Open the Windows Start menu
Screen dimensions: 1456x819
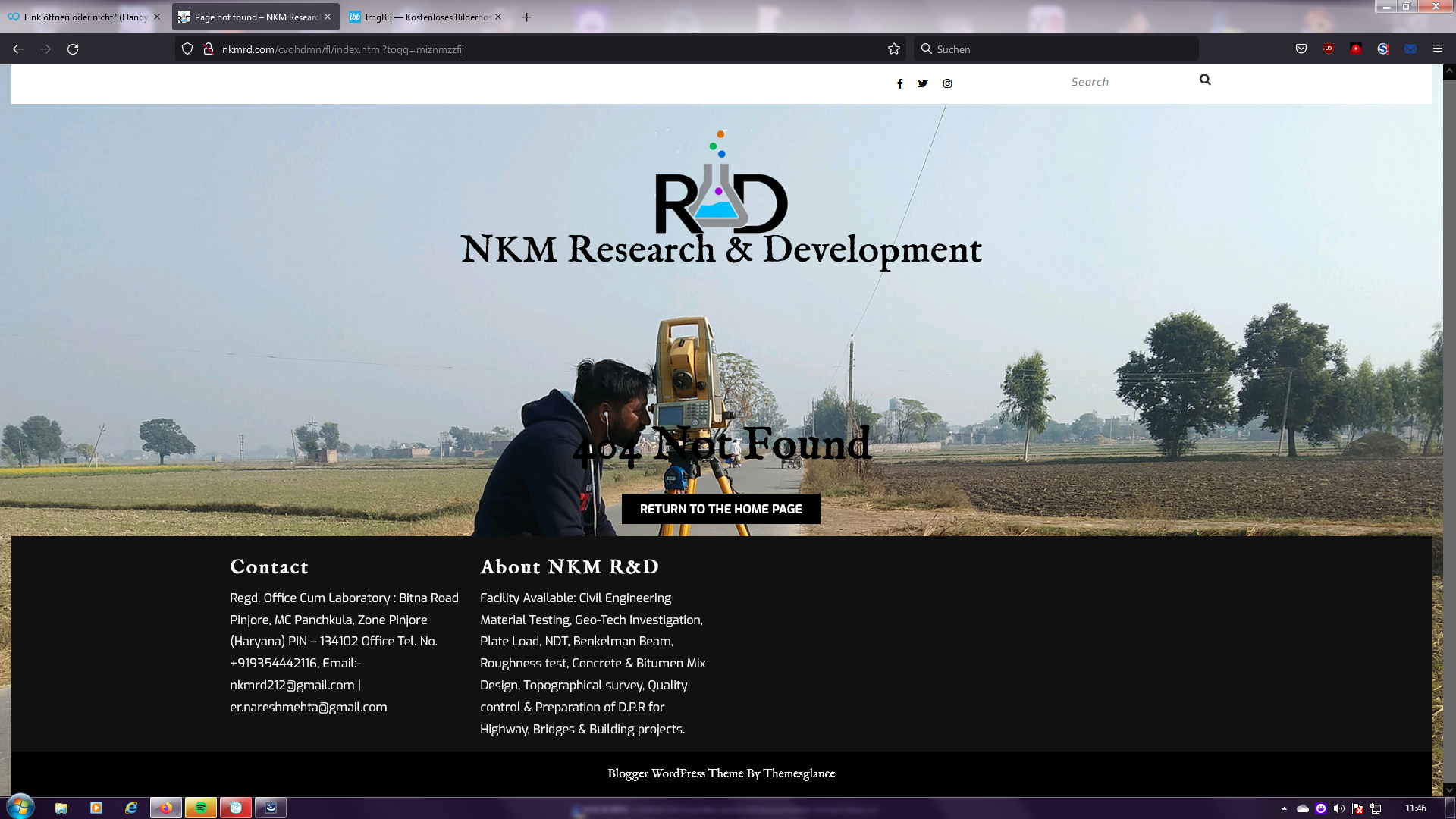pyautogui.click(x=20, y=807)
